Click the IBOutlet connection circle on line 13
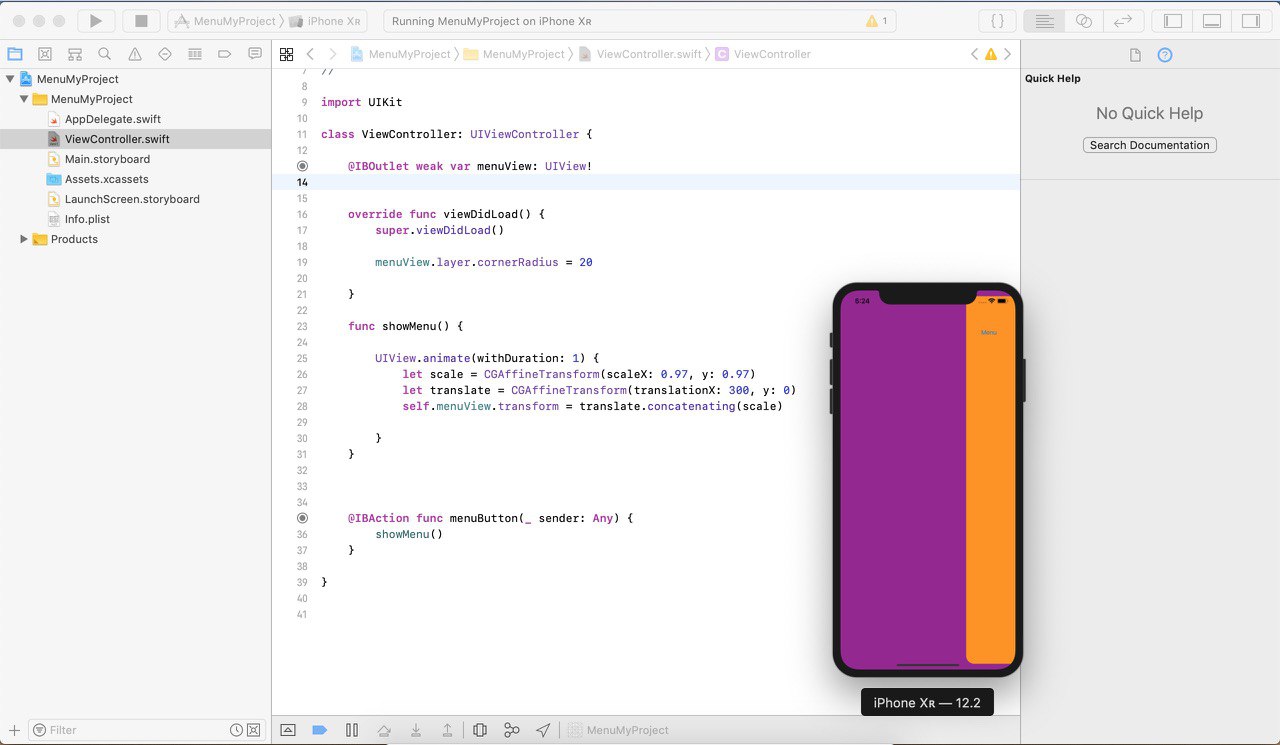 pyautogui.click(x=303, y=166)
